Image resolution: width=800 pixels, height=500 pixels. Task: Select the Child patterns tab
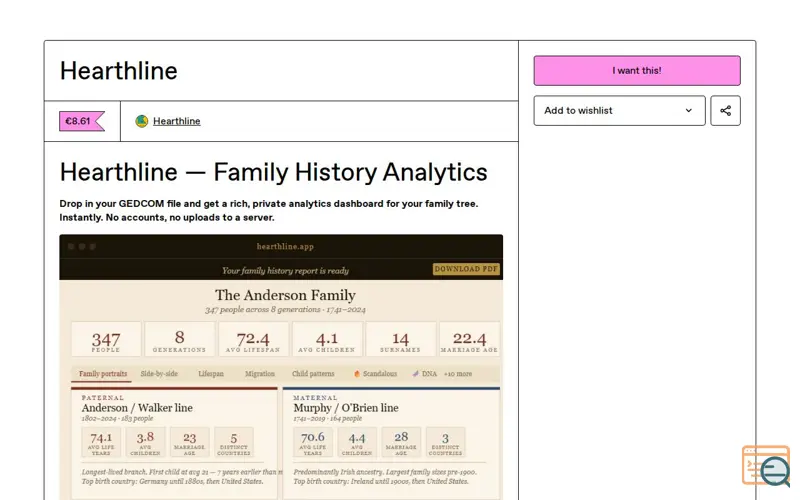tap(313, 373)
